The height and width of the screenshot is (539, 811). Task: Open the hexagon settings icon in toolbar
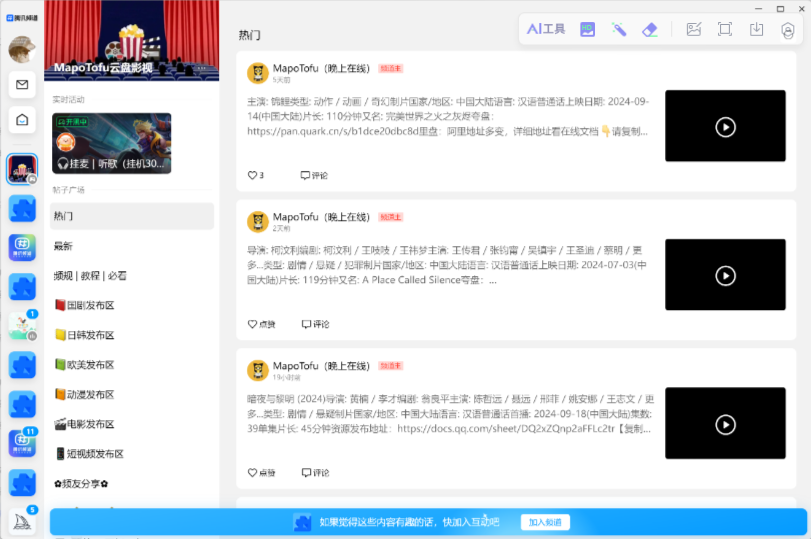(787, 31)
